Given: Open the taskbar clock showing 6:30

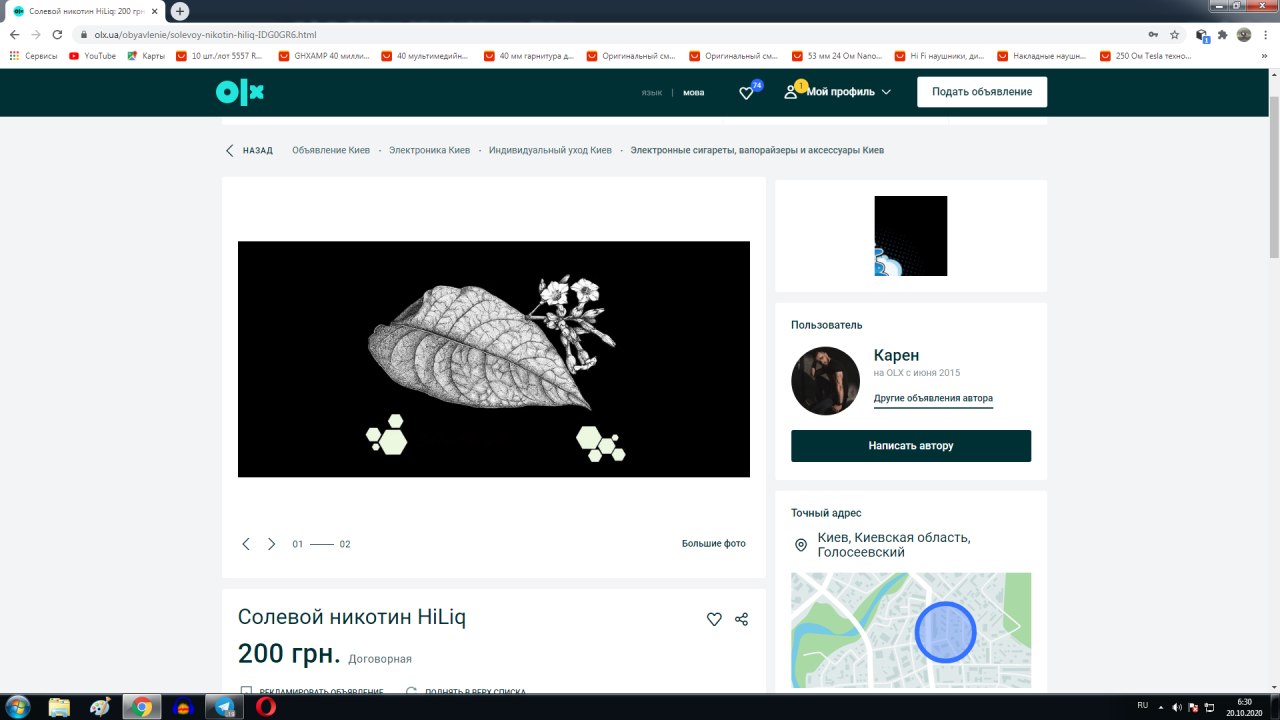Looking at the screenshot, I should [x=1244, y=707].
